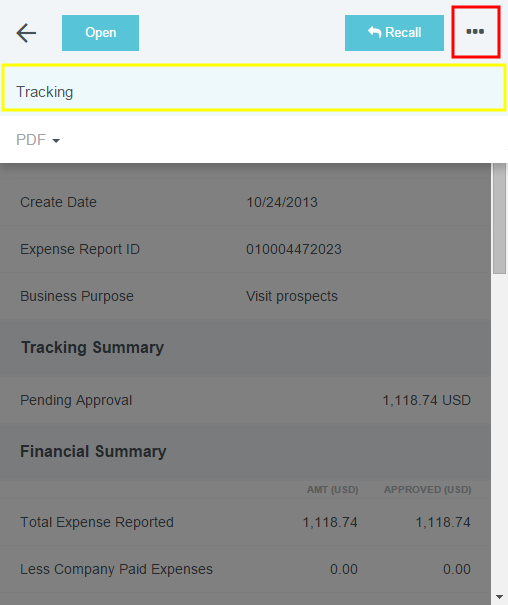
Task: Click the Recall button
Action: tap(394, 33)
